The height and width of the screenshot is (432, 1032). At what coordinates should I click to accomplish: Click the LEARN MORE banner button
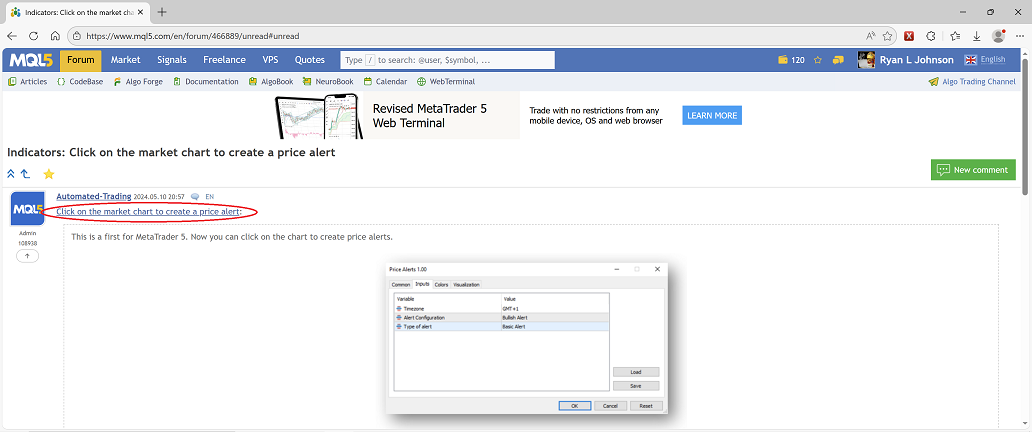(712, 115)
